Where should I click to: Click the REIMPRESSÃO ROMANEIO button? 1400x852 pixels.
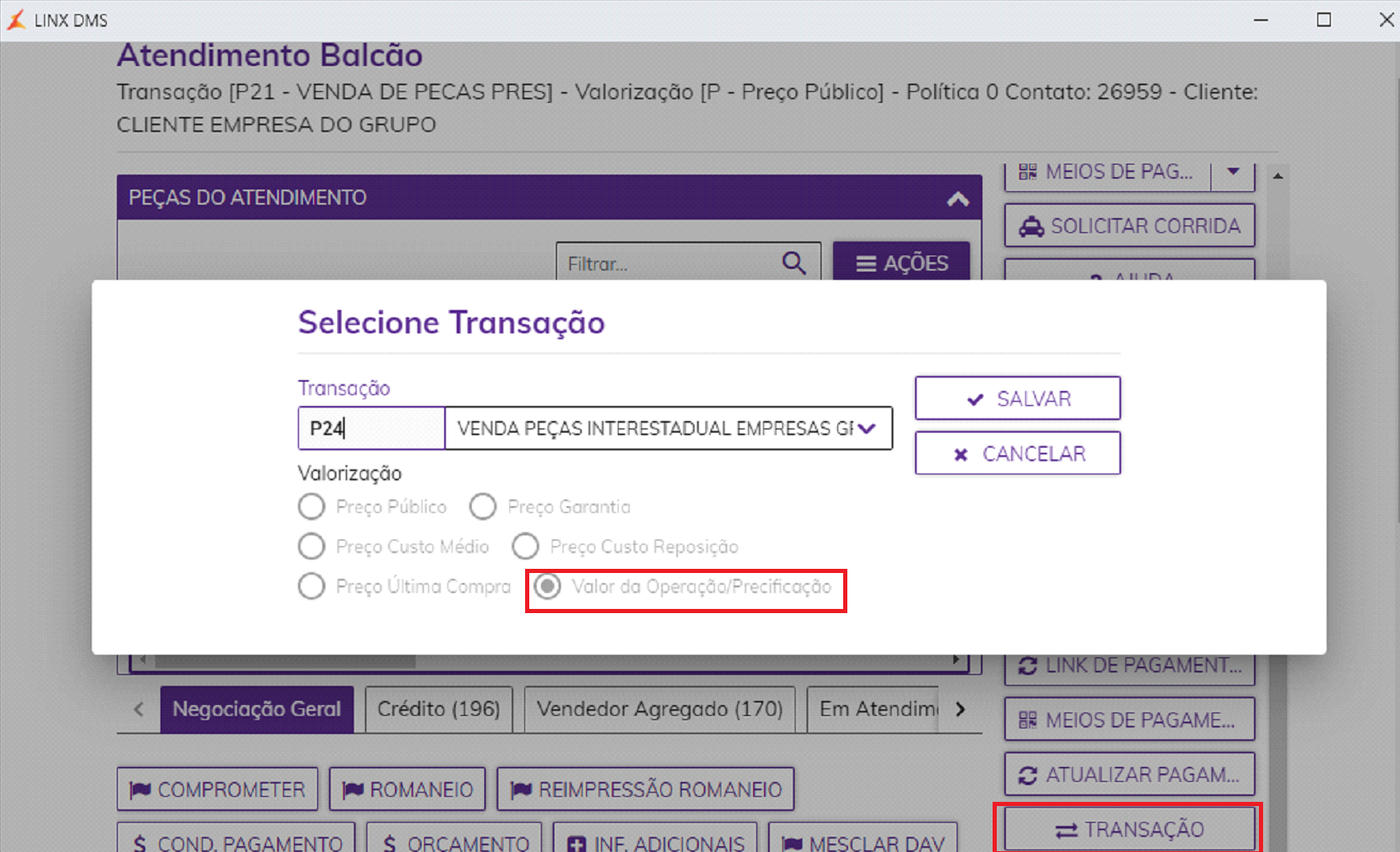[x=645, y=789]
